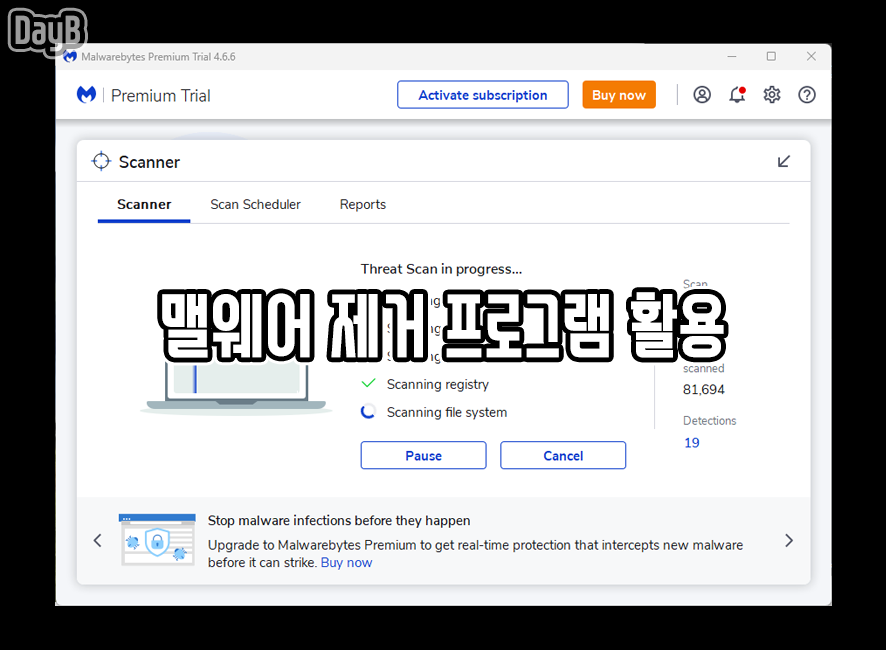Collapse the Scanner panel with corner arrow
886x650 pixels.
click(784, 161)
